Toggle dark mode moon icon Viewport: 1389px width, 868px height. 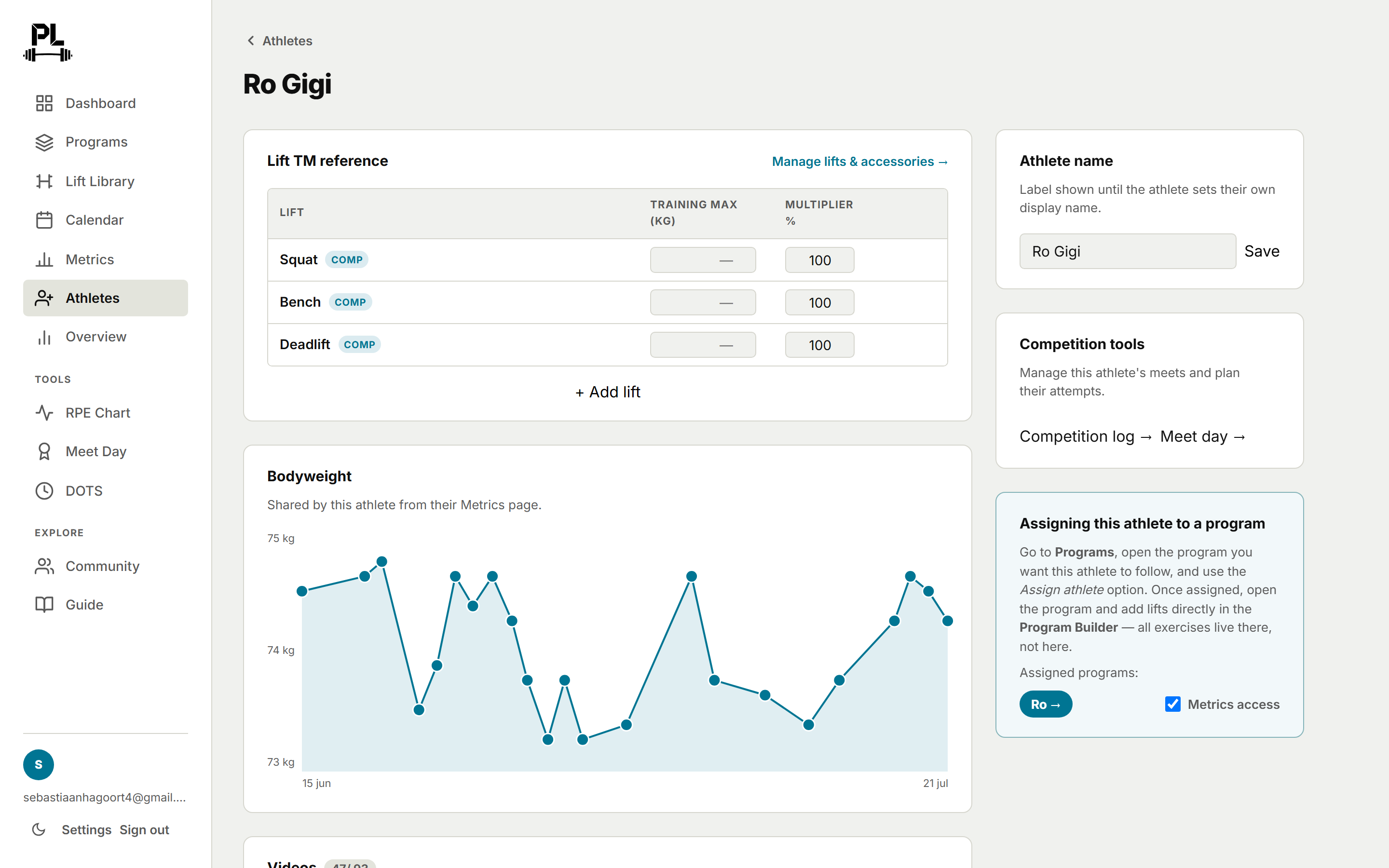pyautogui.click(x=39, y=829)
